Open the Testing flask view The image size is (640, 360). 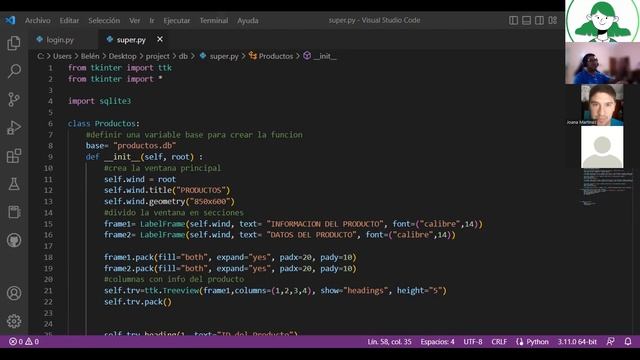click(14, 184)
